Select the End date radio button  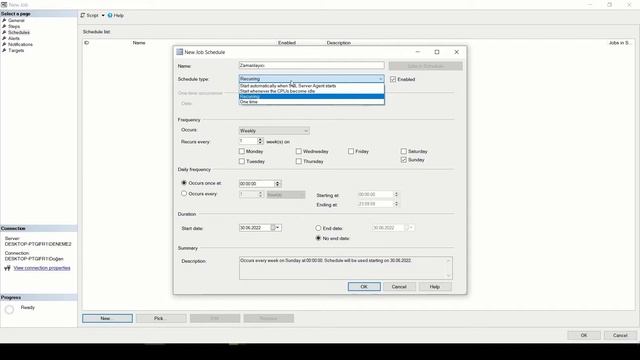(x=318, y=228)
